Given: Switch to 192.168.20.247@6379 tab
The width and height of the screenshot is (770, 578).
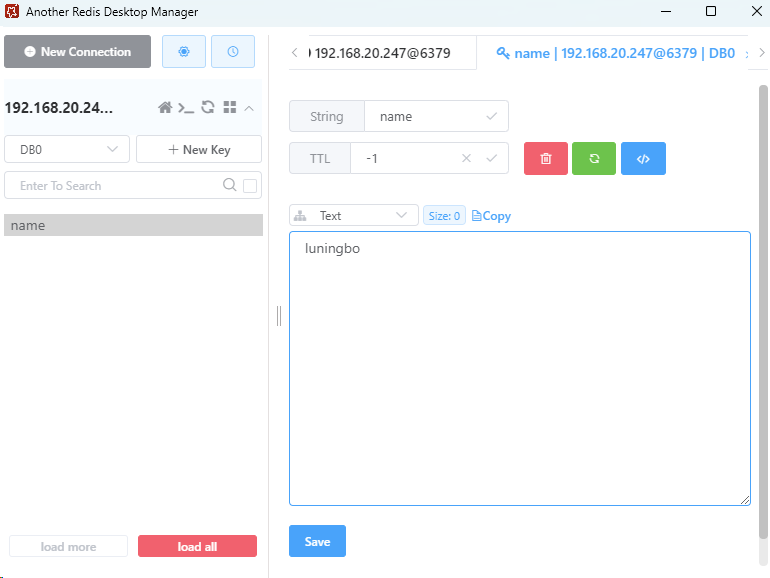Looking at the screenshot, I should click(x=382, y=53).
